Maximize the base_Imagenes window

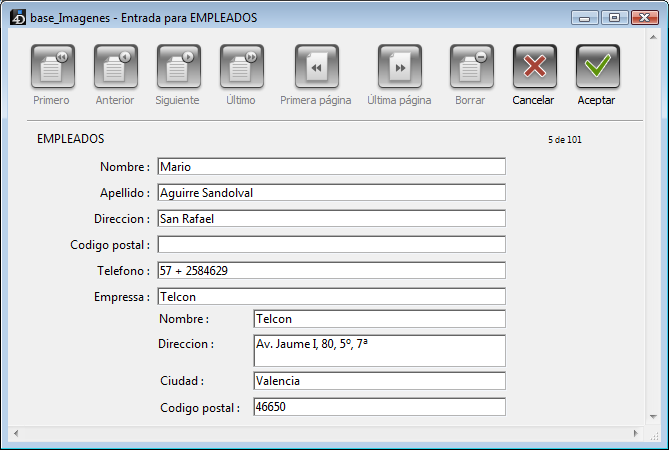click(x=614, y=18)
